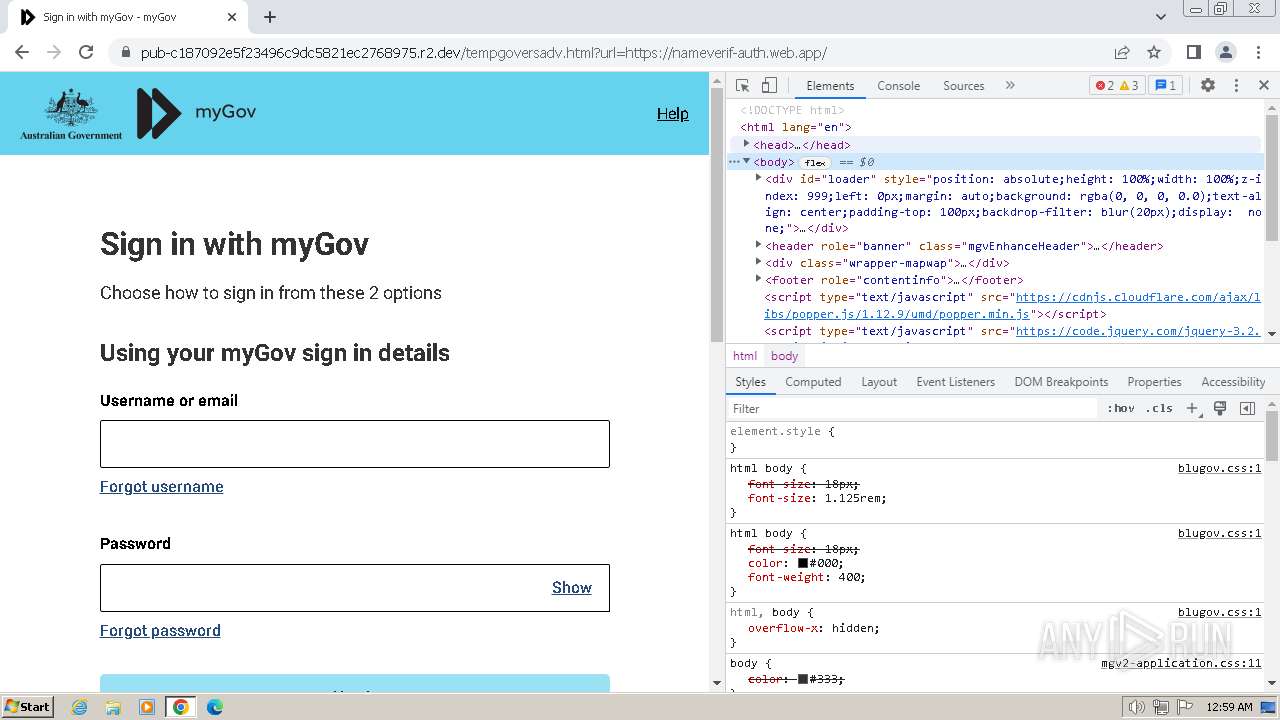Switch to the Sources tab
Screen dimensions: 1280x720
point(964,86)
